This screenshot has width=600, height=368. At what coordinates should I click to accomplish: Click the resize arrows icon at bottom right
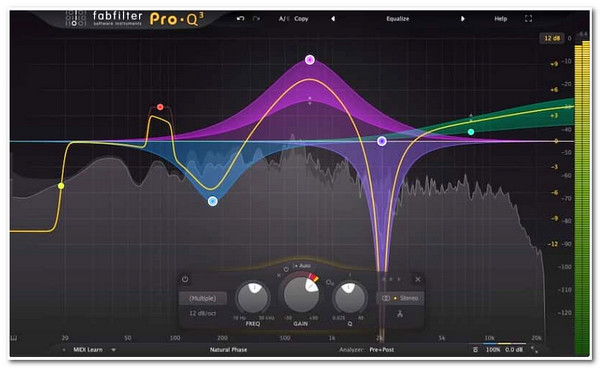coord(535,350)
